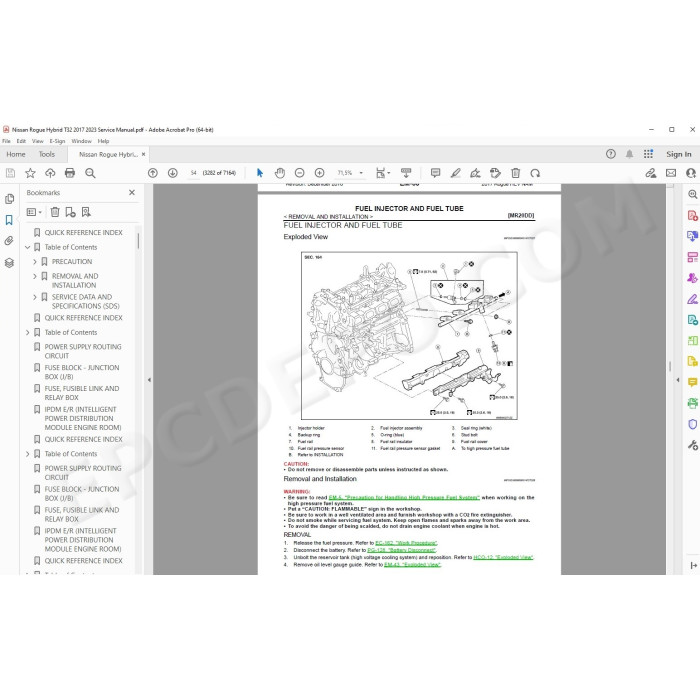Screen dimensions: 700x700
Task: Delete page with trash icon
Action: tap(516, 173)
